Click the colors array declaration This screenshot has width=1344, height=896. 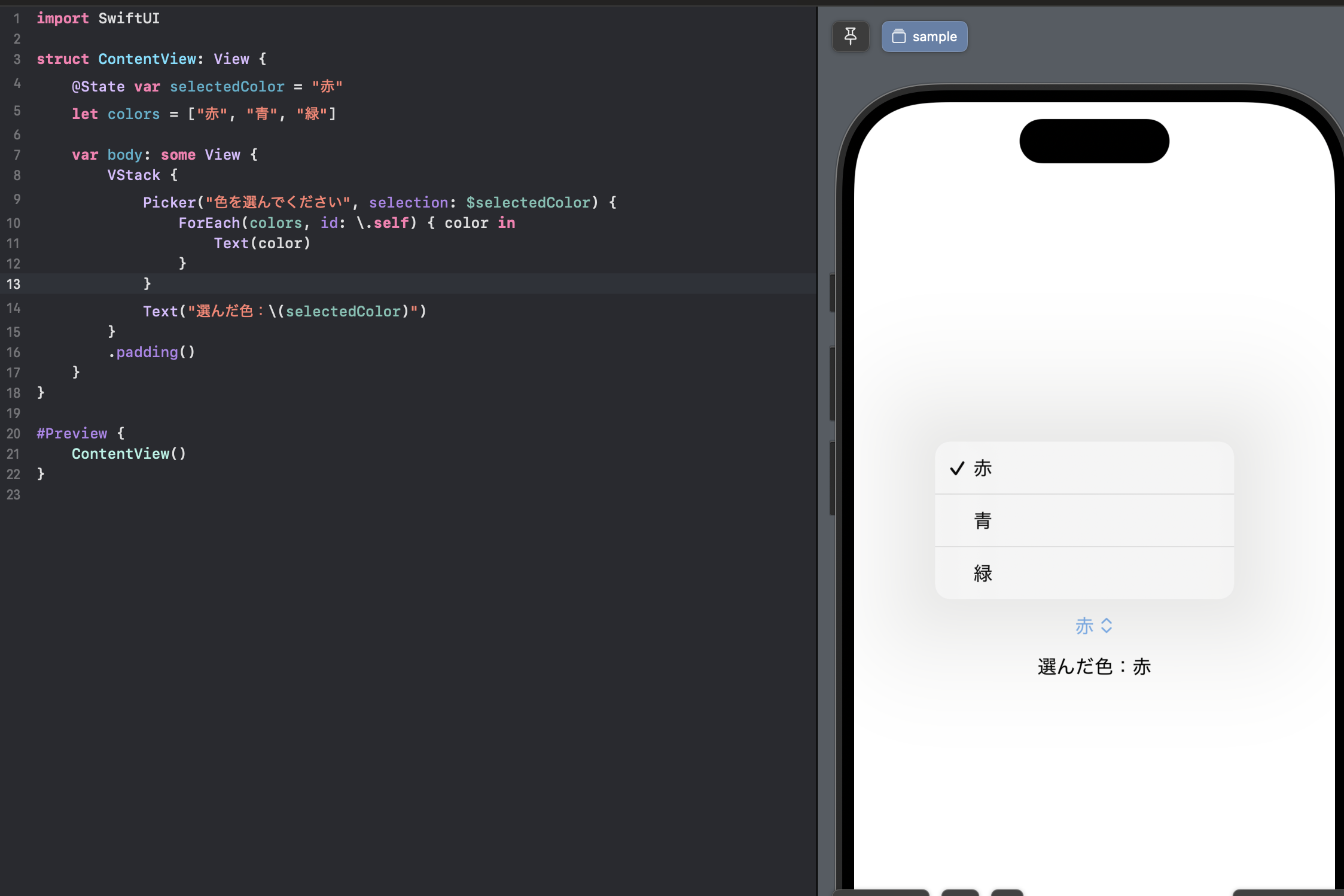(133, 114)
